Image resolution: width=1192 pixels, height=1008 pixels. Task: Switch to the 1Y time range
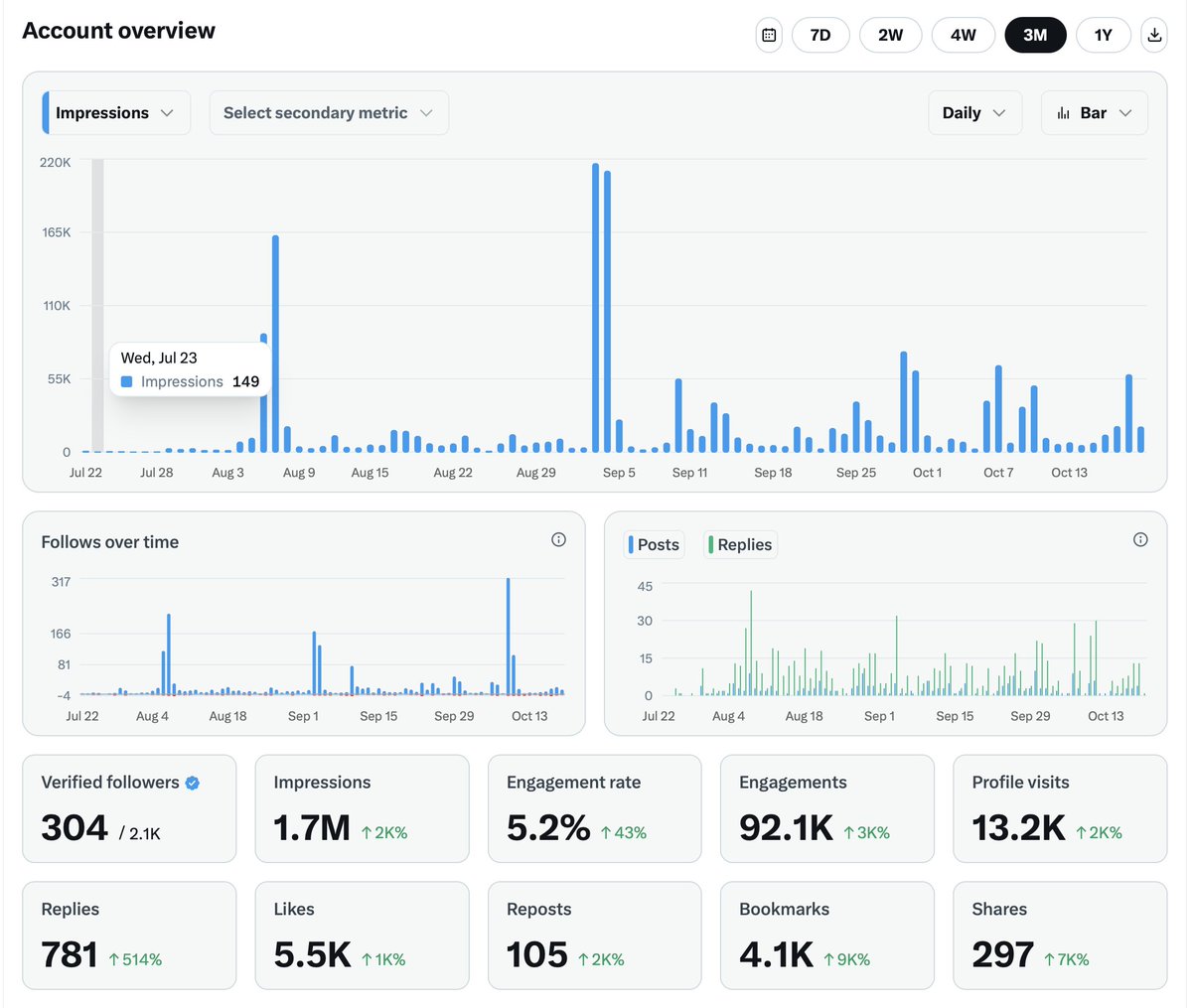point(1104,35)
